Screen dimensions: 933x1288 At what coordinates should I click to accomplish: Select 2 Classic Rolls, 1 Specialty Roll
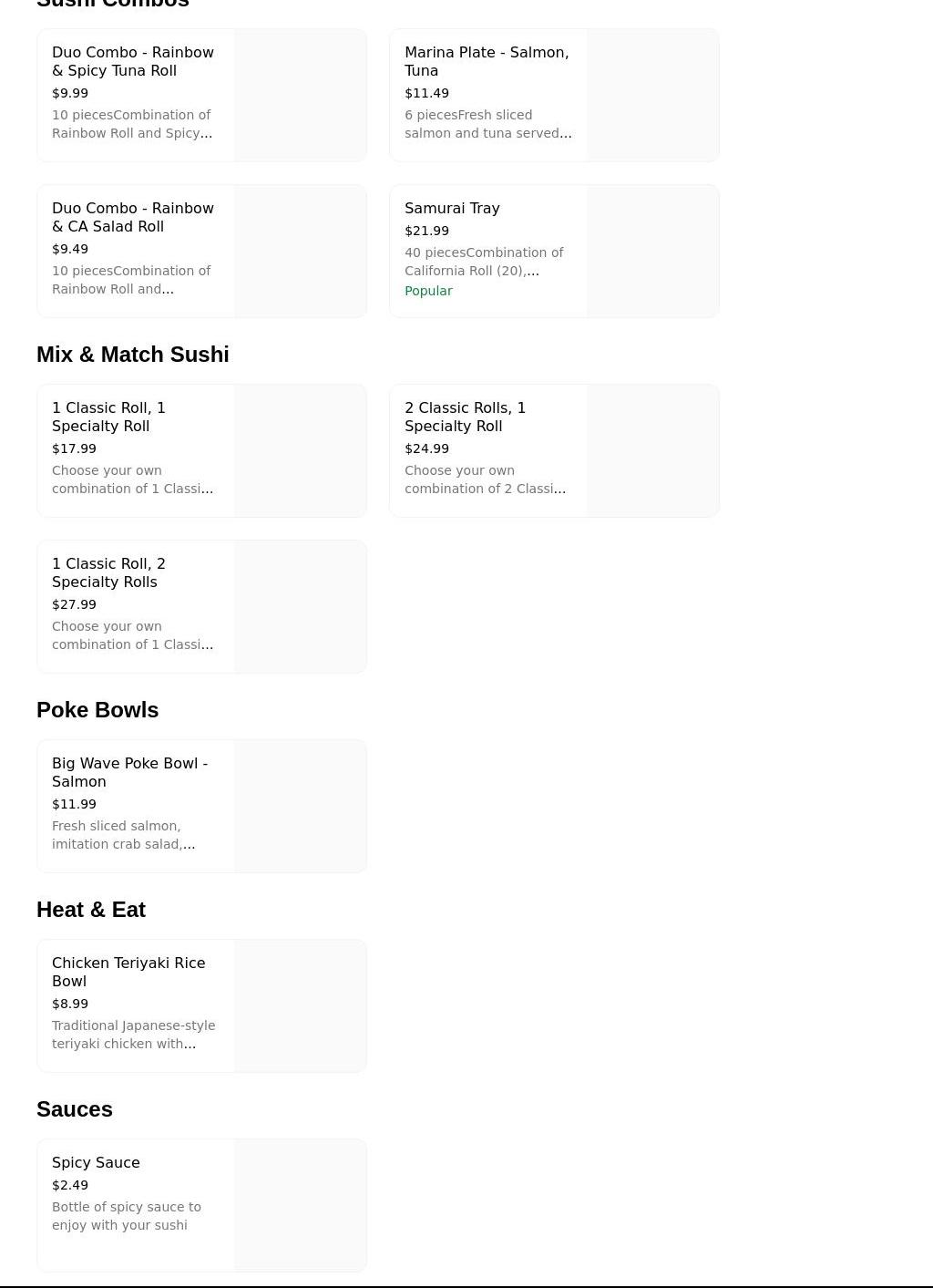(x=465, y=417)
